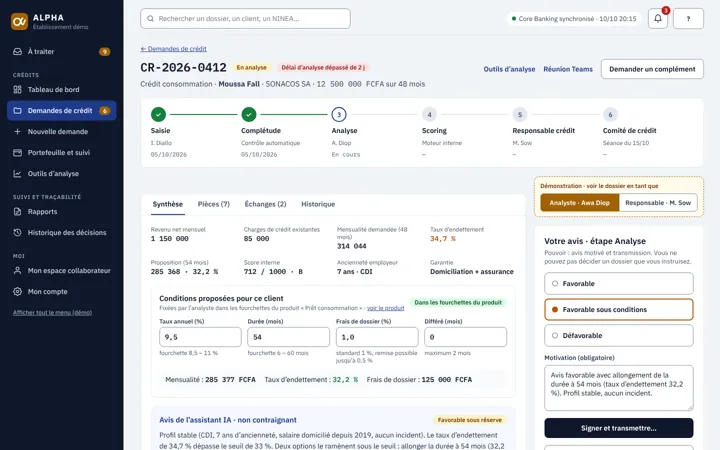Select Favorable sous conditions option
The width and height of the screenshot is (720, 450).
point(619,309)
